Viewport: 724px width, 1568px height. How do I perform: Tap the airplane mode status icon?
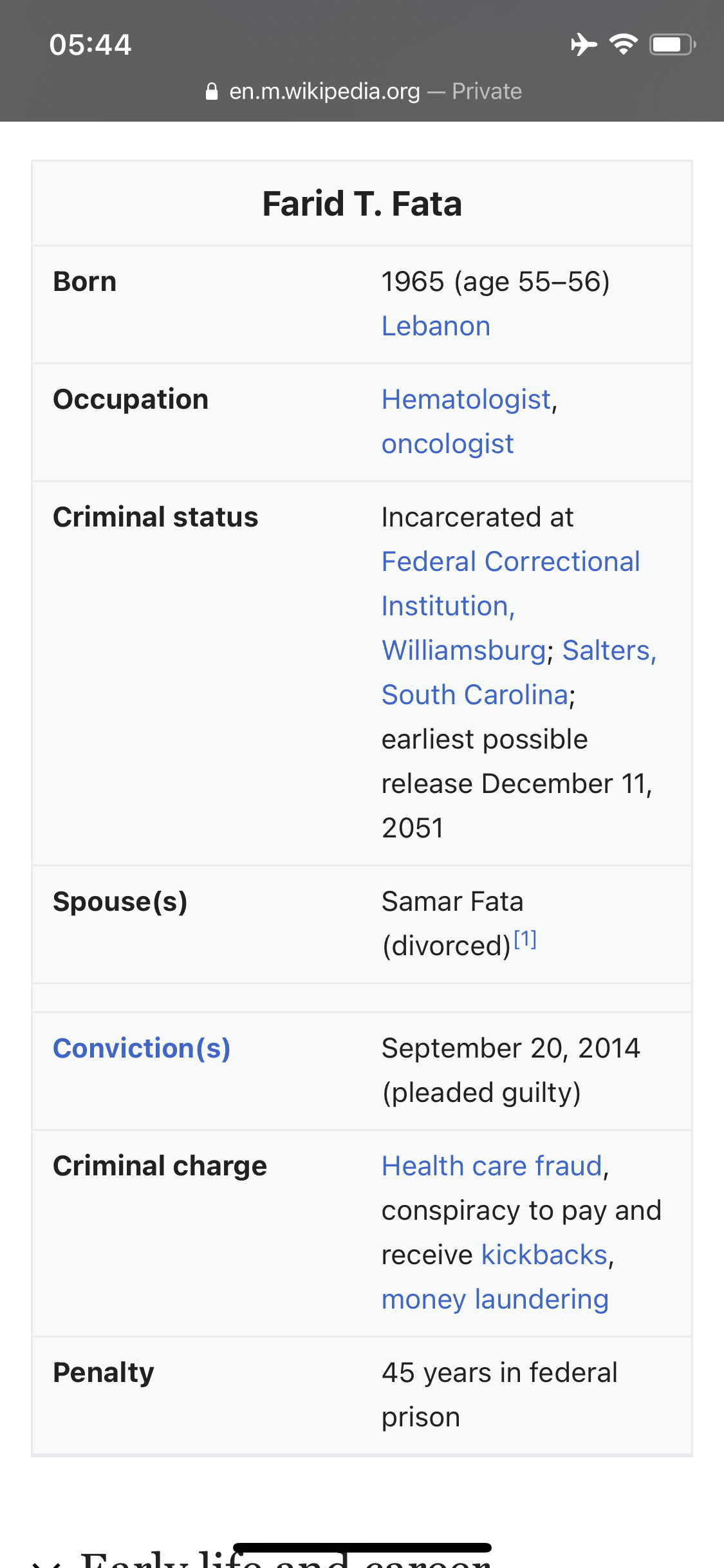[584, 44]
